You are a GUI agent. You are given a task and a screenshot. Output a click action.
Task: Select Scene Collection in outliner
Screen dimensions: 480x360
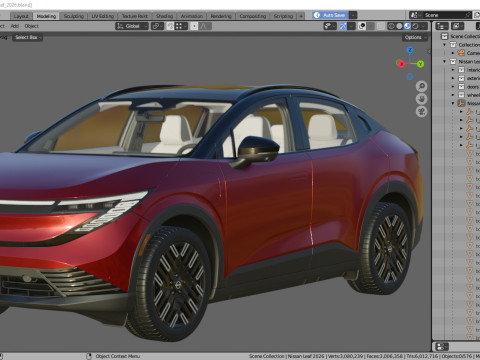[x=464, y=36]
